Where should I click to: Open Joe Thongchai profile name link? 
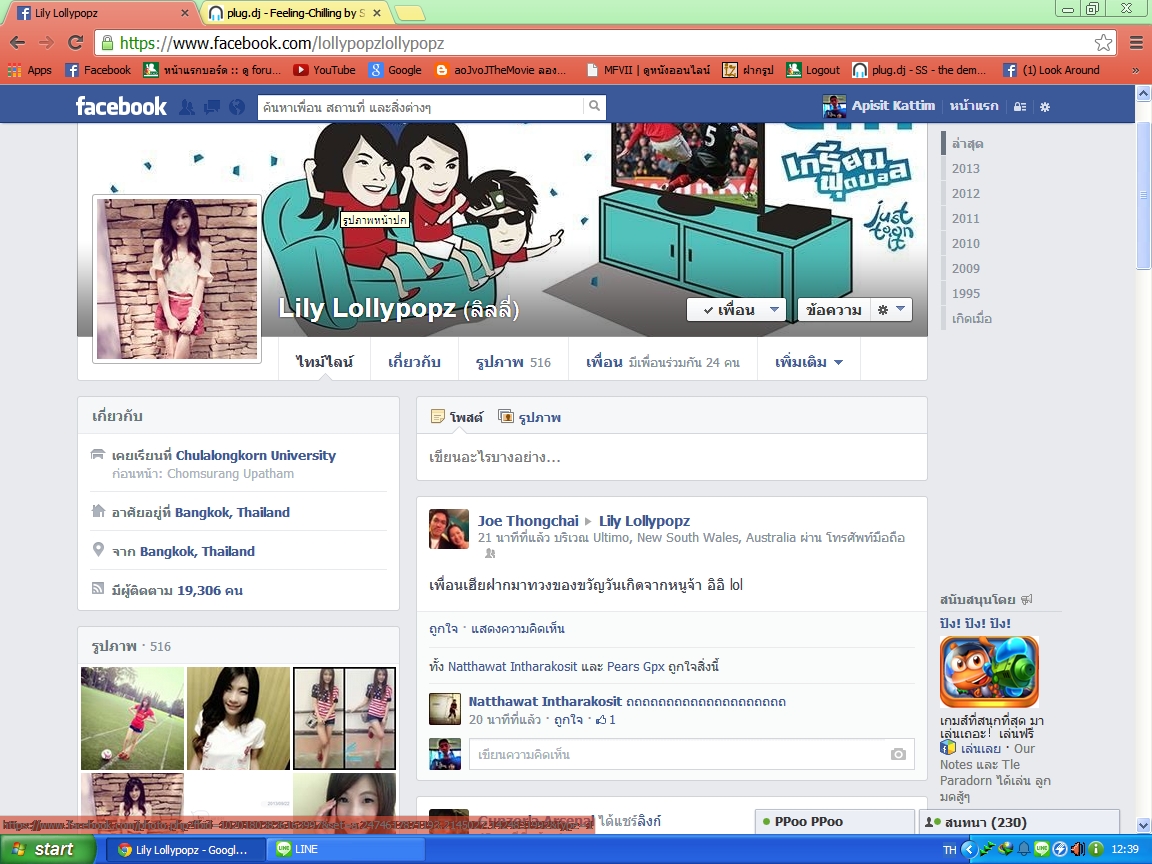528,520
